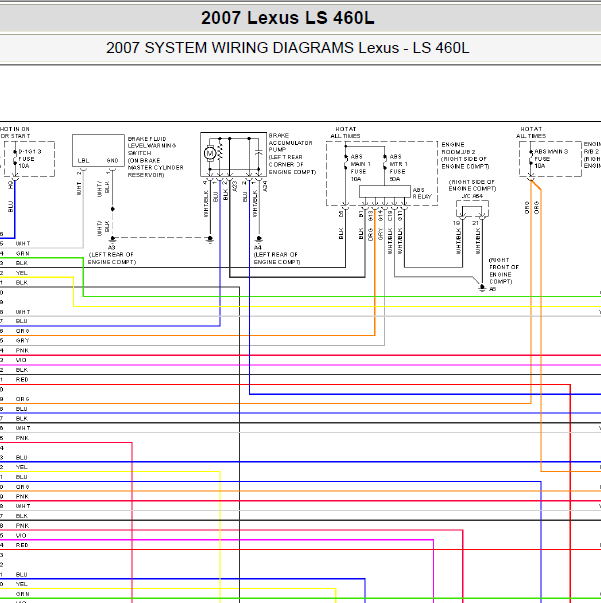
Task: Click the LBL terminal label
Action: (83, 161)
